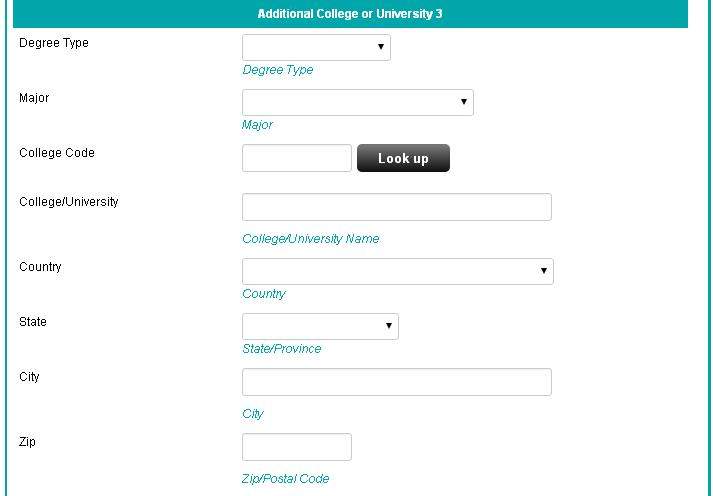Click the italic teal 'Degree Type' hint

click(x=277, y=70)
